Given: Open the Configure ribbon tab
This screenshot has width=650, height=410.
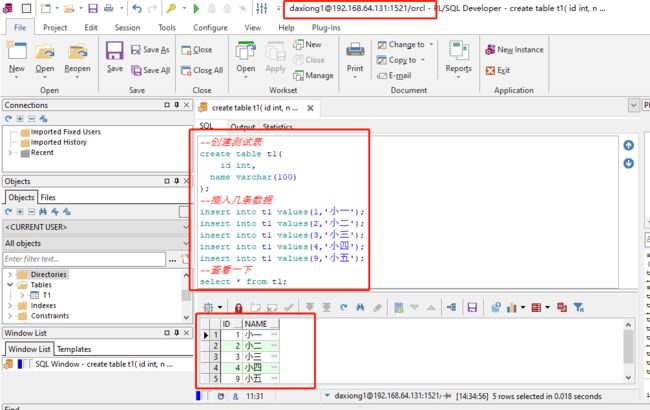Looking at the screenshot, I should (210, 27).
